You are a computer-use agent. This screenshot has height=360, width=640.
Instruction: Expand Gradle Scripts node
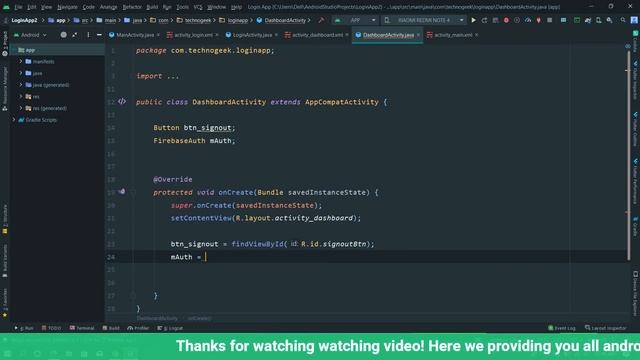pos(14,120)
